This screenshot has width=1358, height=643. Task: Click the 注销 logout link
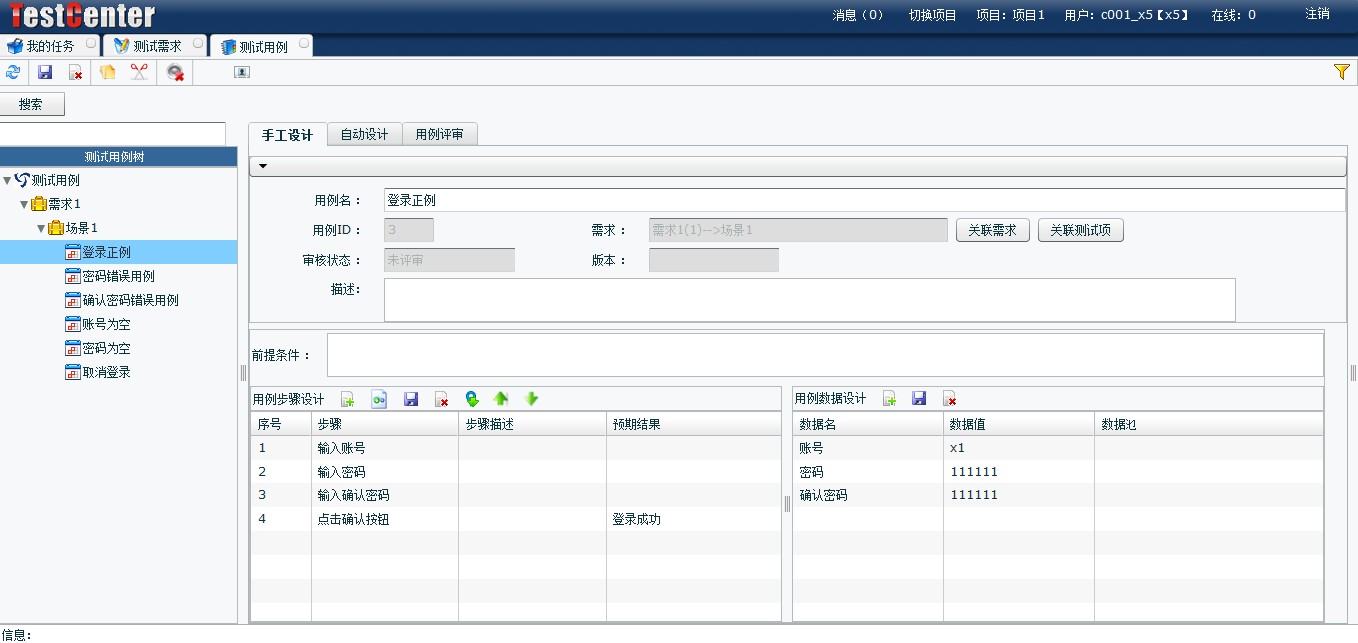coord(1317,14)
